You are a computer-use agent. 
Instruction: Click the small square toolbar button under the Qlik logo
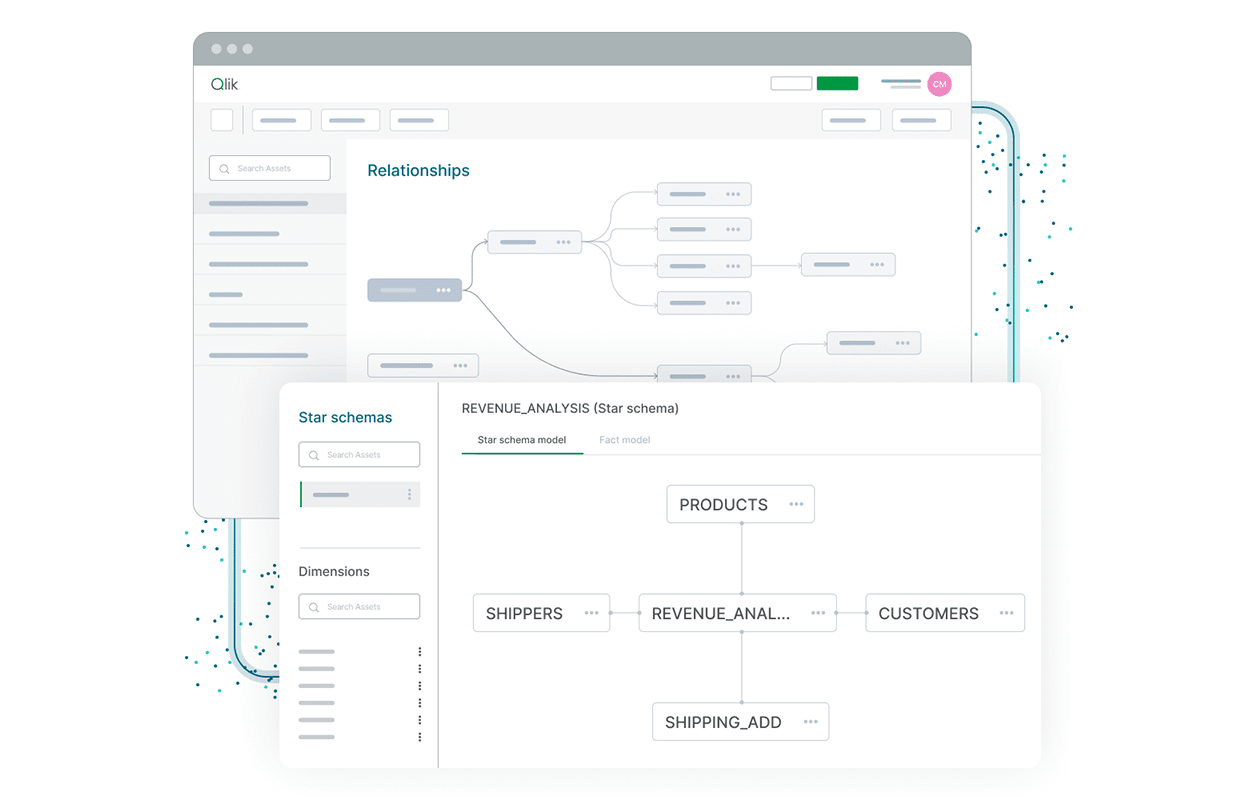(222, 120)
